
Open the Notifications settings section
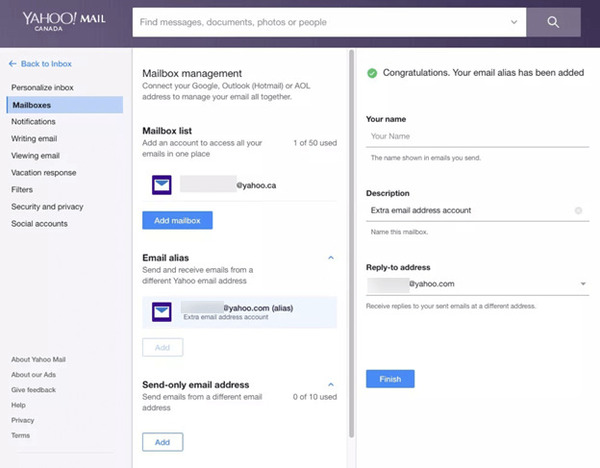33,122
